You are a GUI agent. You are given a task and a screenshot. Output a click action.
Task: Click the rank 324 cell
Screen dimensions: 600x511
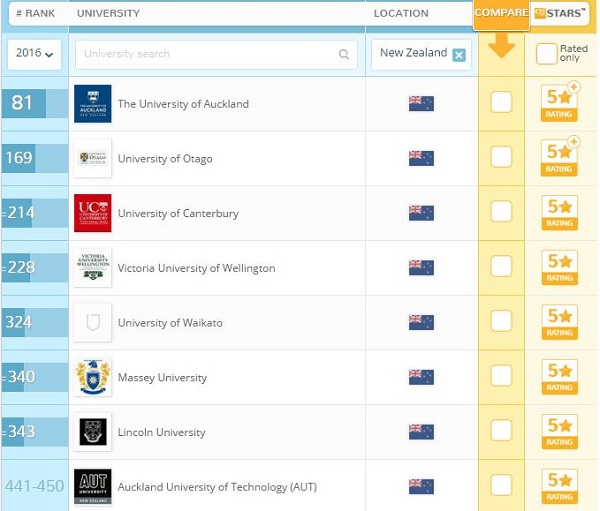34,322
